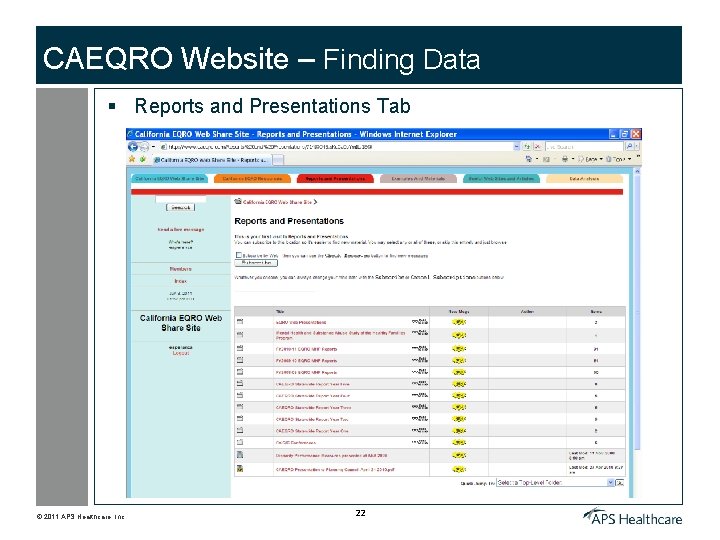Click the Search button in left sidebar
The image size is (720, 540).
coord(180,208)
